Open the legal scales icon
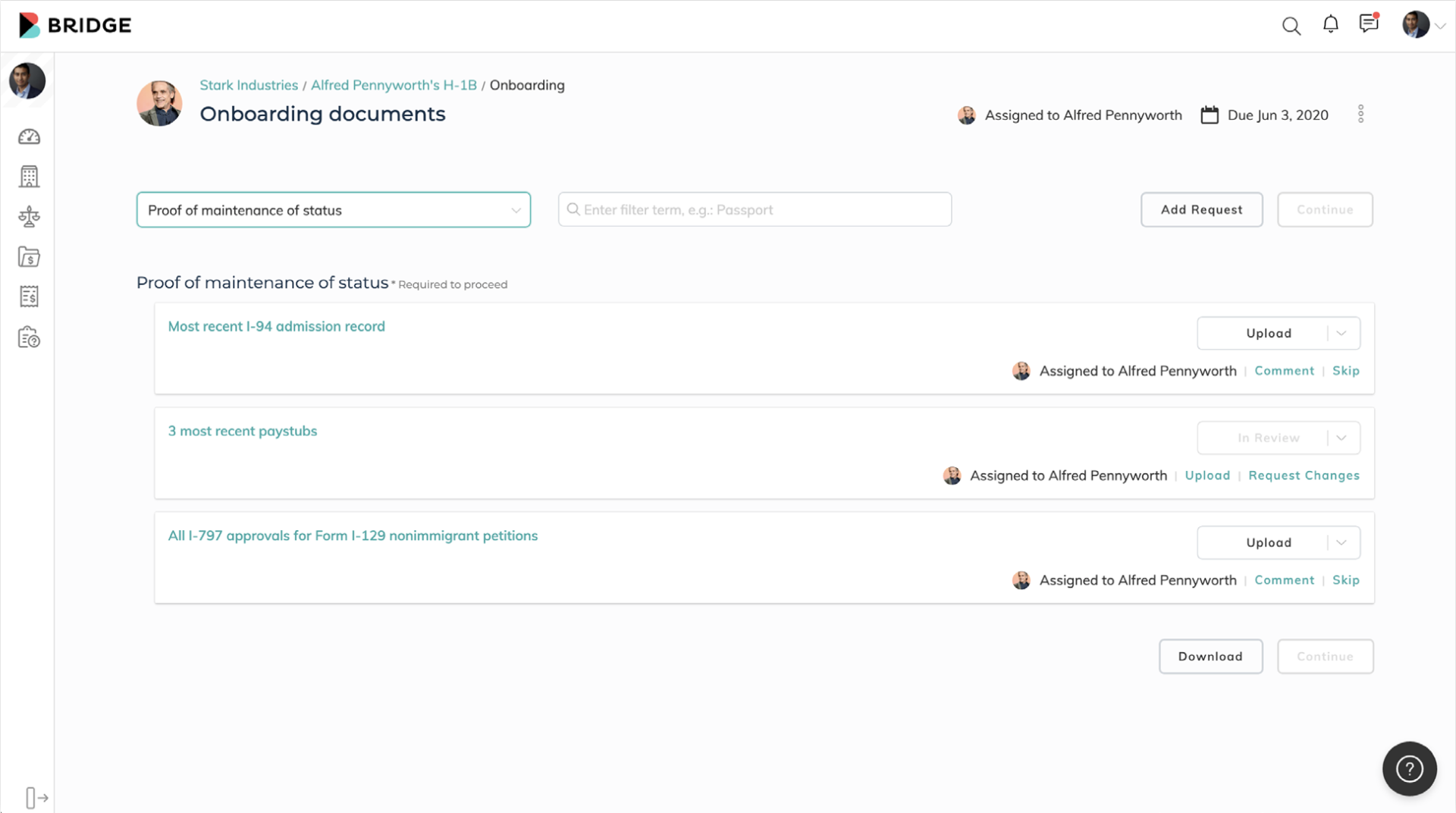The width and height of the screenshot is (1456, 813). click(29, 217)
